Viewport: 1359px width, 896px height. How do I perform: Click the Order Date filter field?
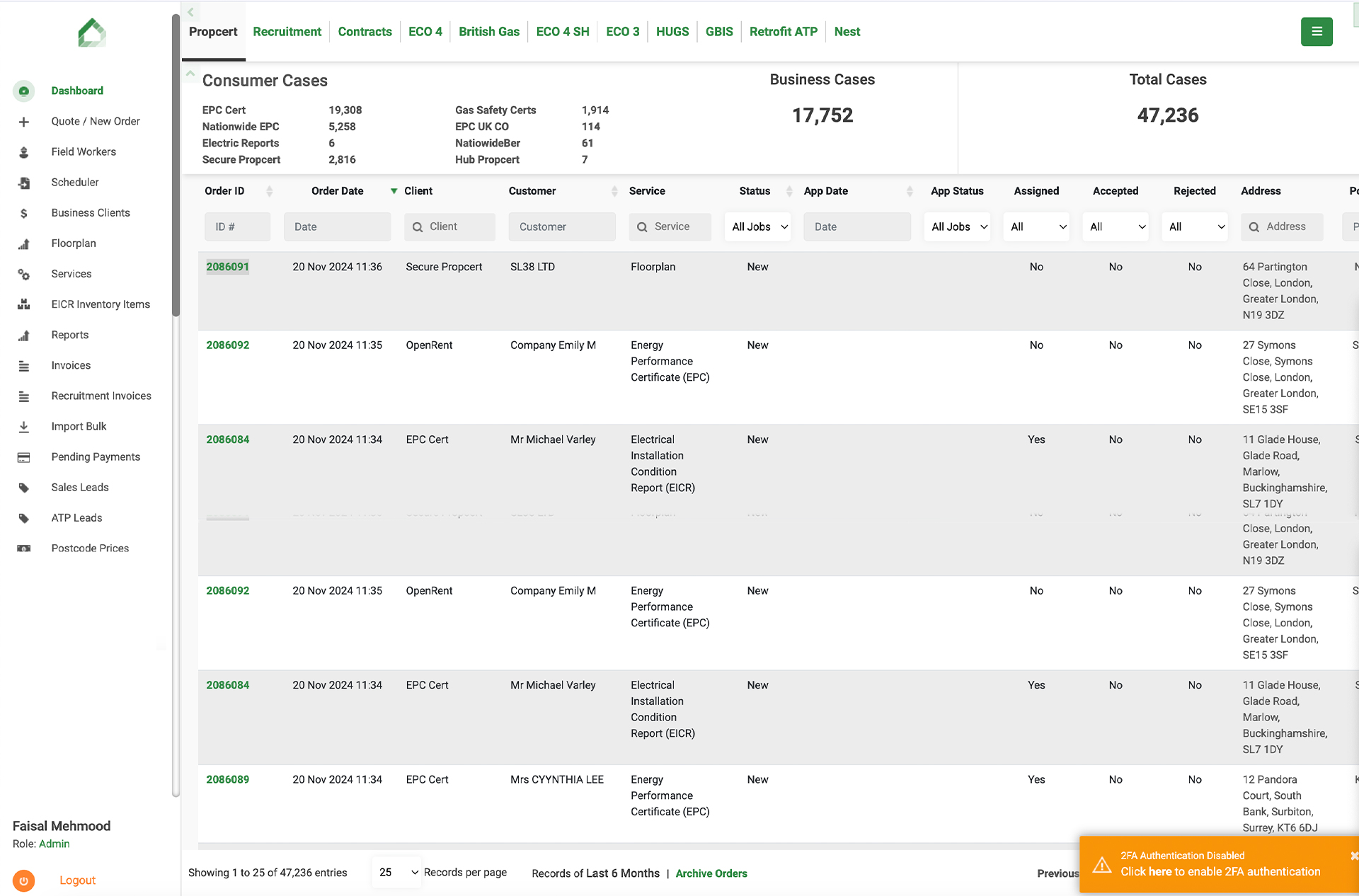pos(337,227)
